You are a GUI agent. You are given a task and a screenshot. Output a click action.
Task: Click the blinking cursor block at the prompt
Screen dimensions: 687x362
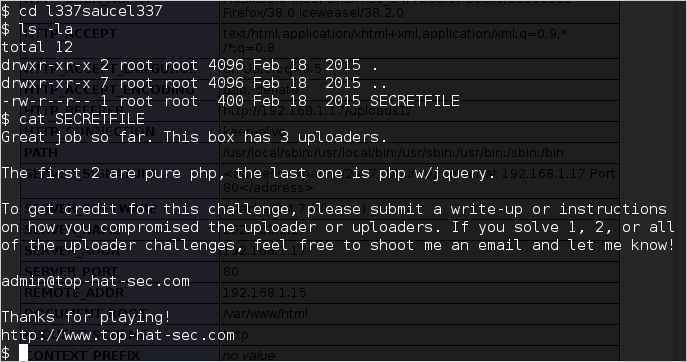(23, 353)
